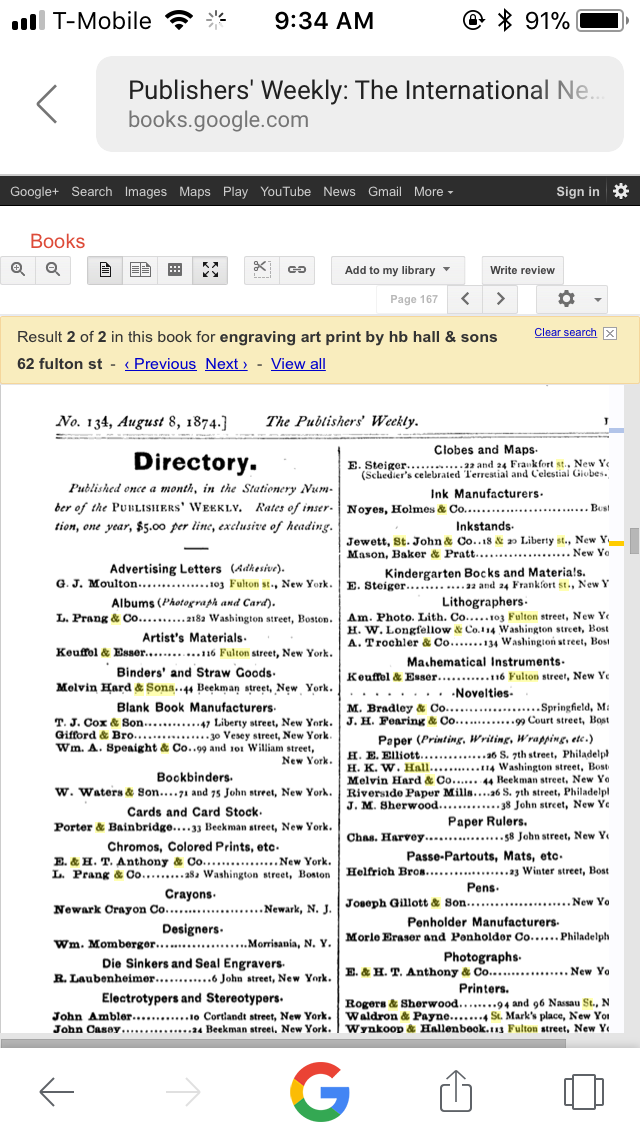Open Gmail from the Google bar
The height and width of the screenshot is (1136, 640).
tap(384, 191)
